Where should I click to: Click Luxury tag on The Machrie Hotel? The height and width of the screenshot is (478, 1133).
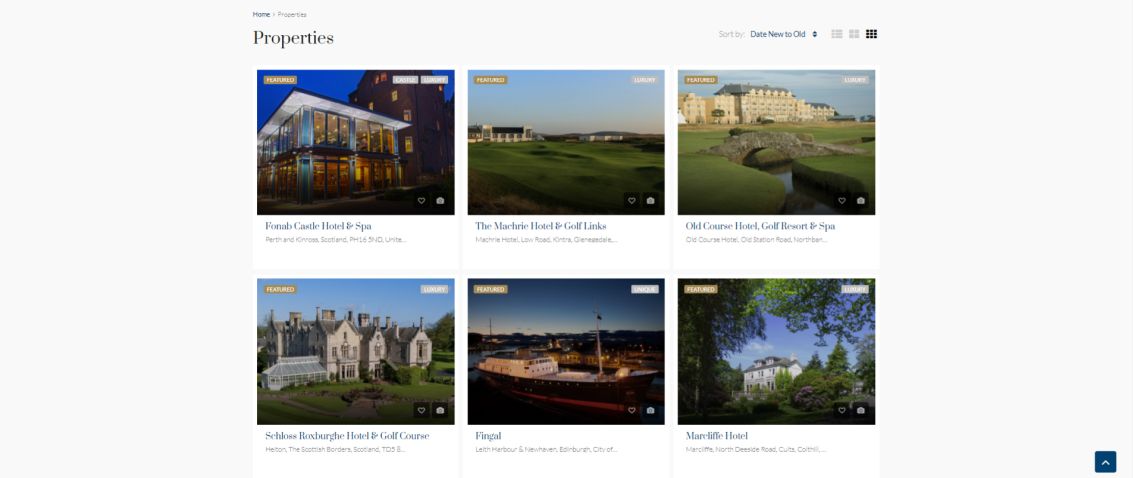point(645,80)
